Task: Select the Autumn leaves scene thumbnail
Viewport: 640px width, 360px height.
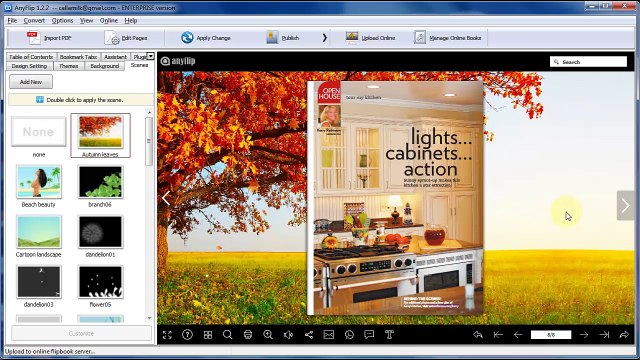Action: point(100,132)
